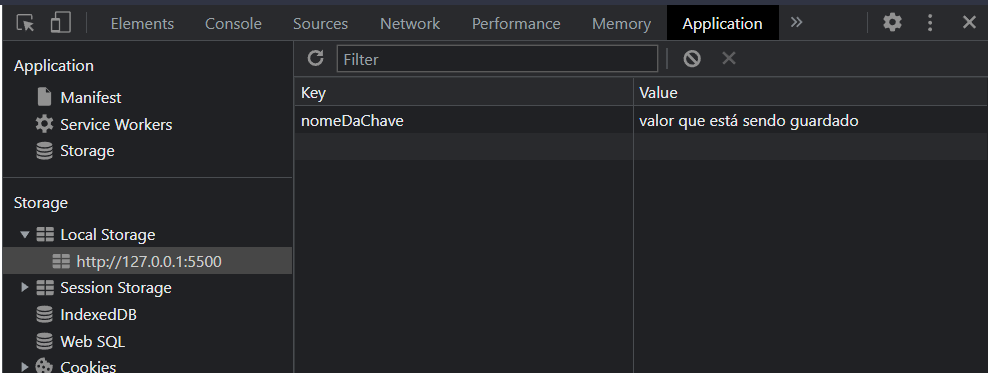The height and width of the screenshot is (373, 988).
Task: Switch to the Elements tab
Action: click(x=142, y=24)
